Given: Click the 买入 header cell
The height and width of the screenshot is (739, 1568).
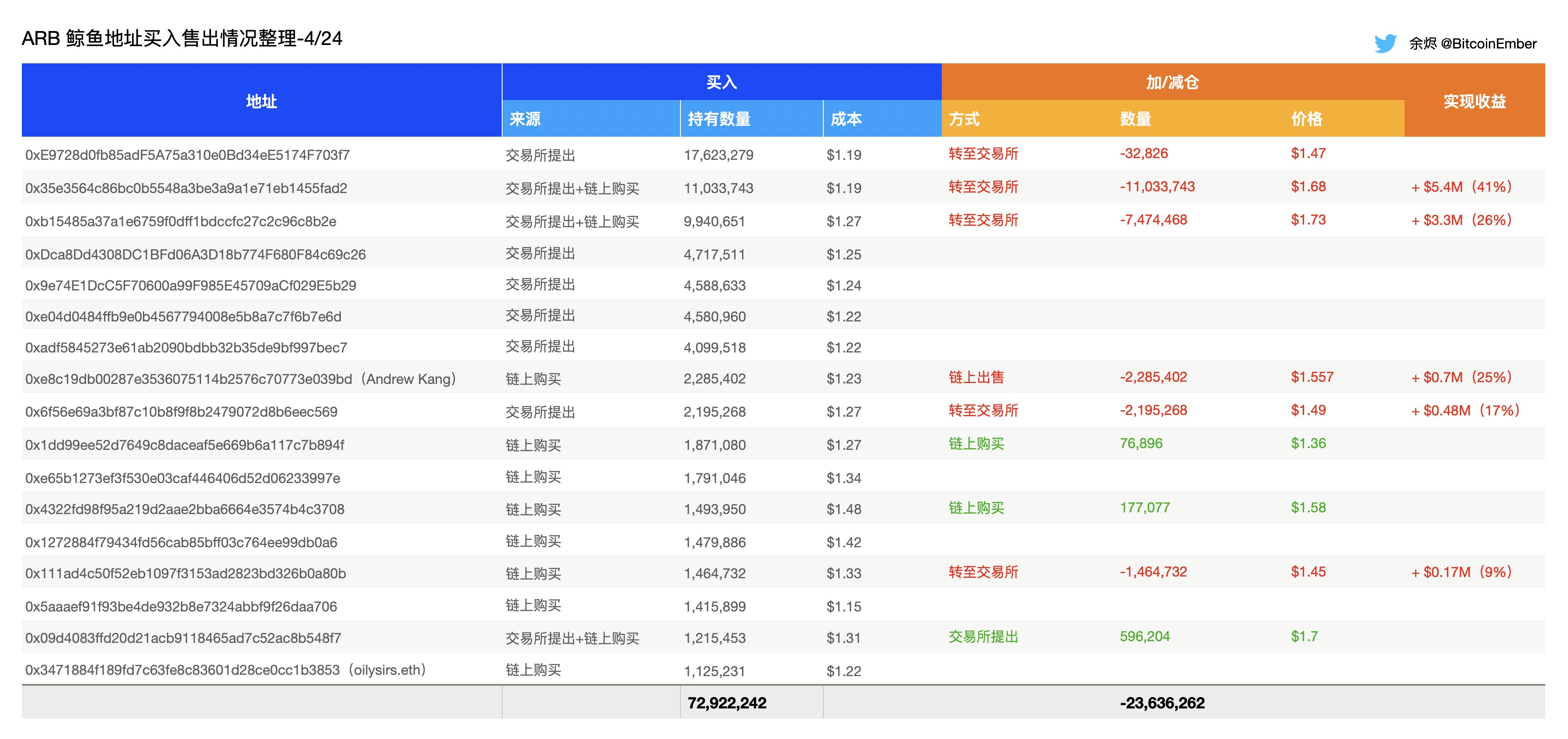Looking at the screenshot, I should 722,82.
